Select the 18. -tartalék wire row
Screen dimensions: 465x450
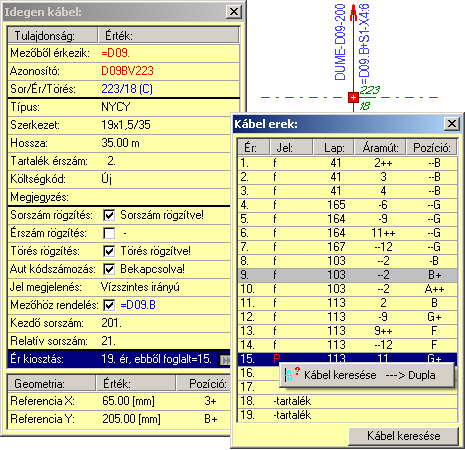(347, 401)
